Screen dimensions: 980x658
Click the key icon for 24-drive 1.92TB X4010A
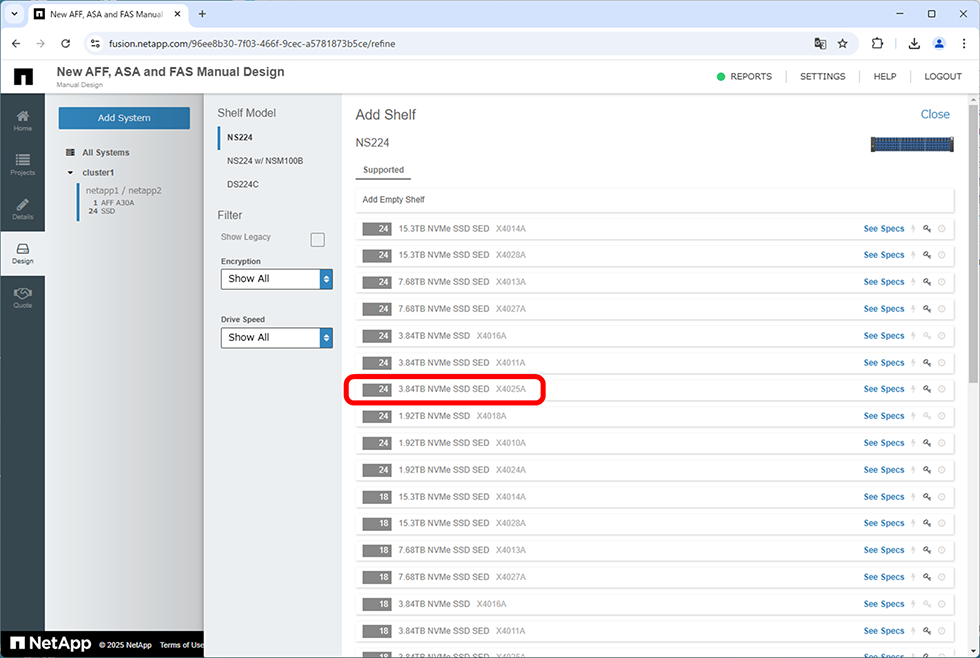click(x=927, y=443)
